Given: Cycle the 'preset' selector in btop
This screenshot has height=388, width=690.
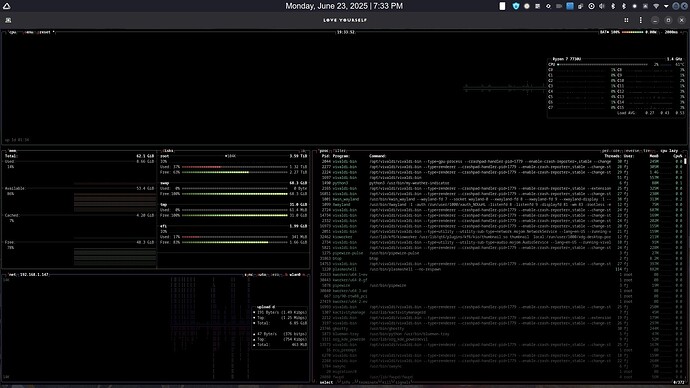Looking at the screenshot, I should click(x=45, y=32).
